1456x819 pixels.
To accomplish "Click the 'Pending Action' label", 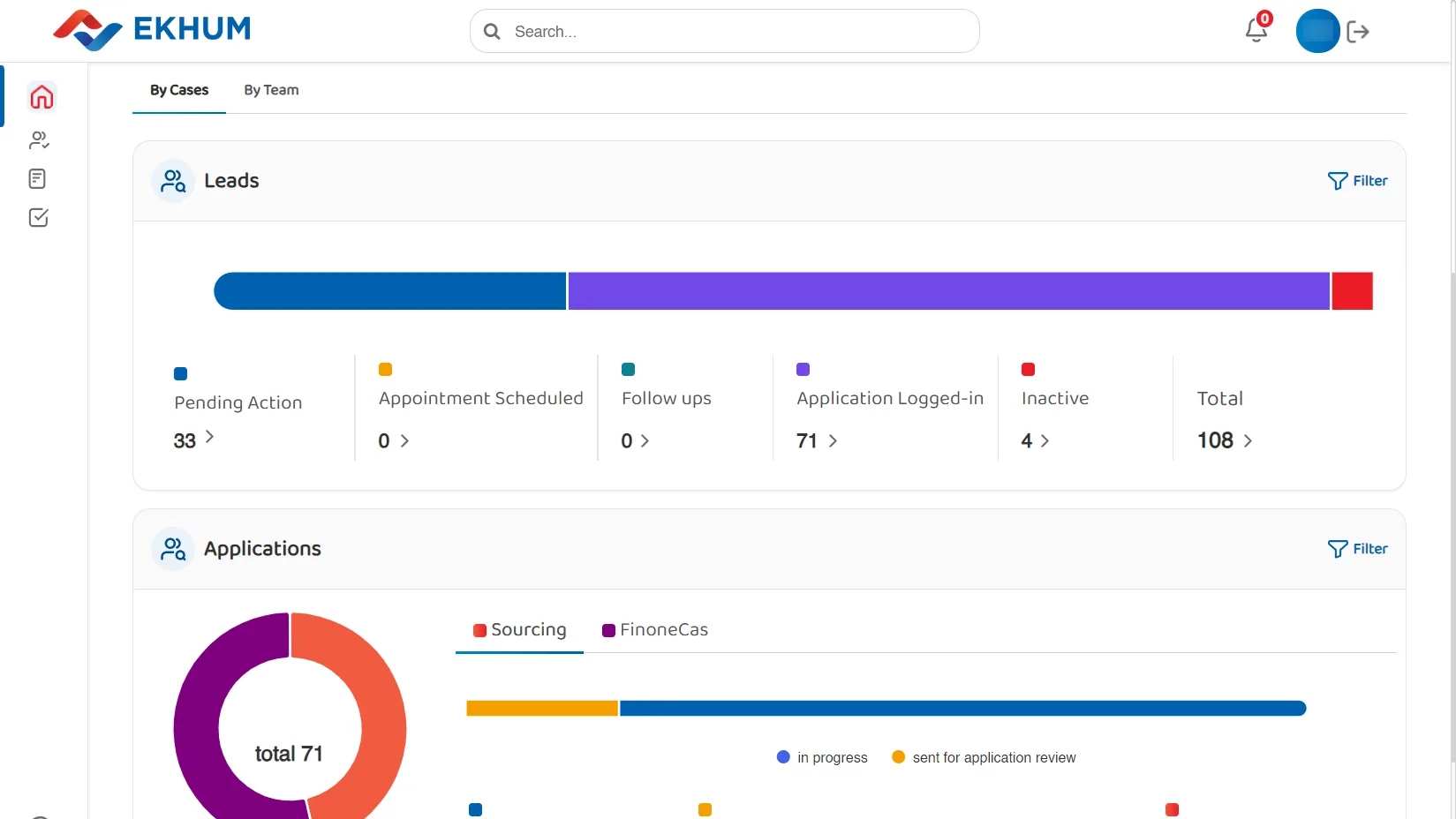I will (238, 402).
